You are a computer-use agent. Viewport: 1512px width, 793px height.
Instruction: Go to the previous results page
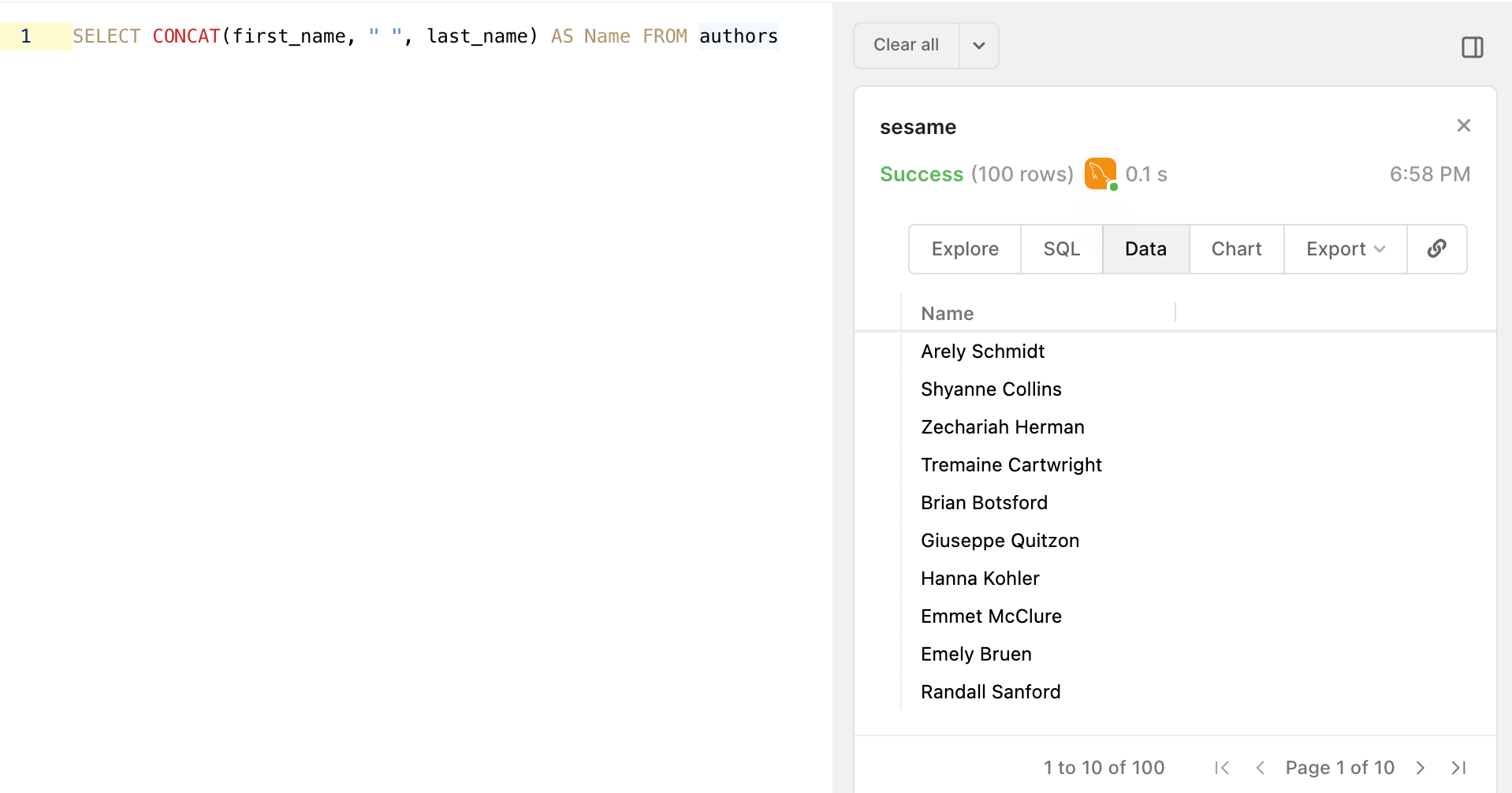click(x=1261, y=767)
